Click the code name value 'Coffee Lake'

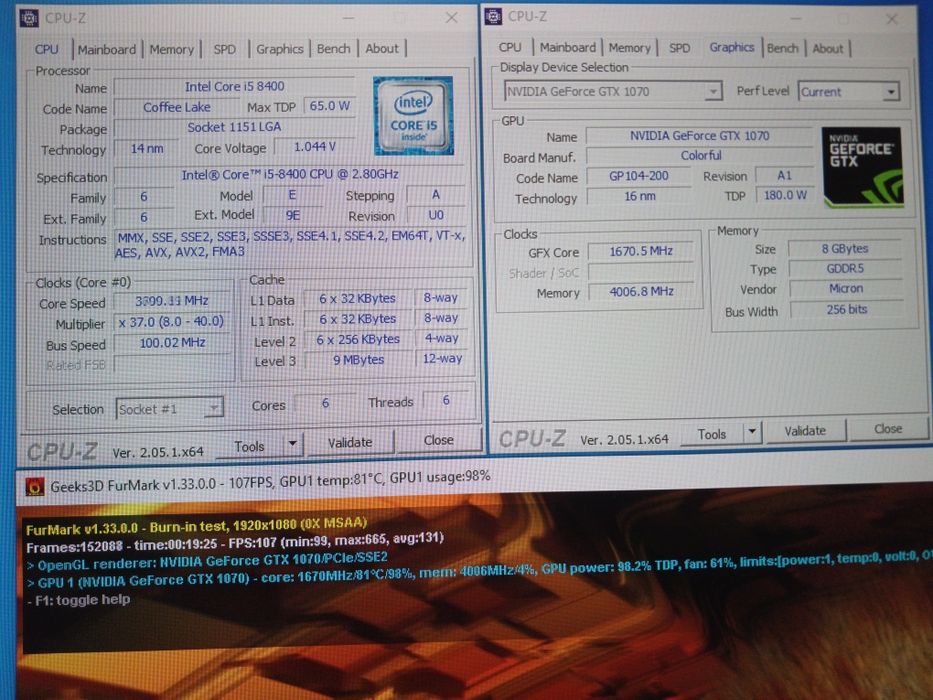pos(177,107)
